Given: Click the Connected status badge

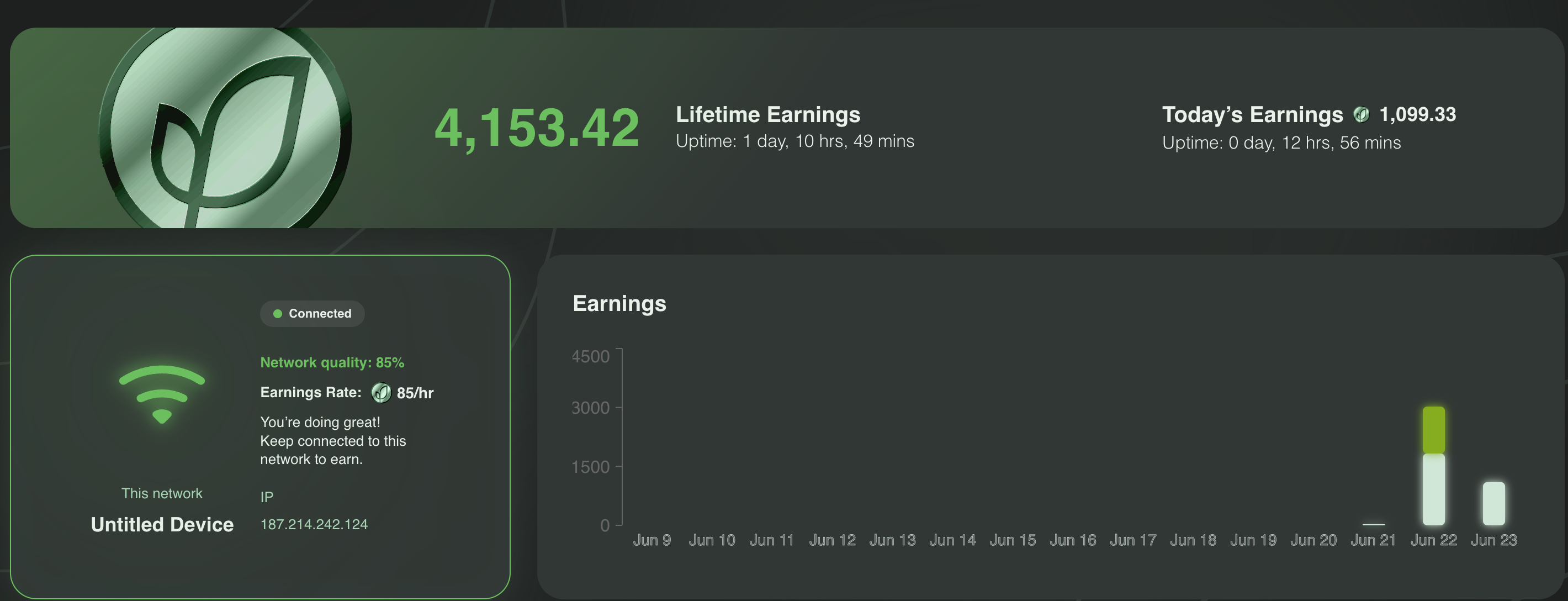Looking at the screenshot, I should pyautogui.click(x=312, y=314).
